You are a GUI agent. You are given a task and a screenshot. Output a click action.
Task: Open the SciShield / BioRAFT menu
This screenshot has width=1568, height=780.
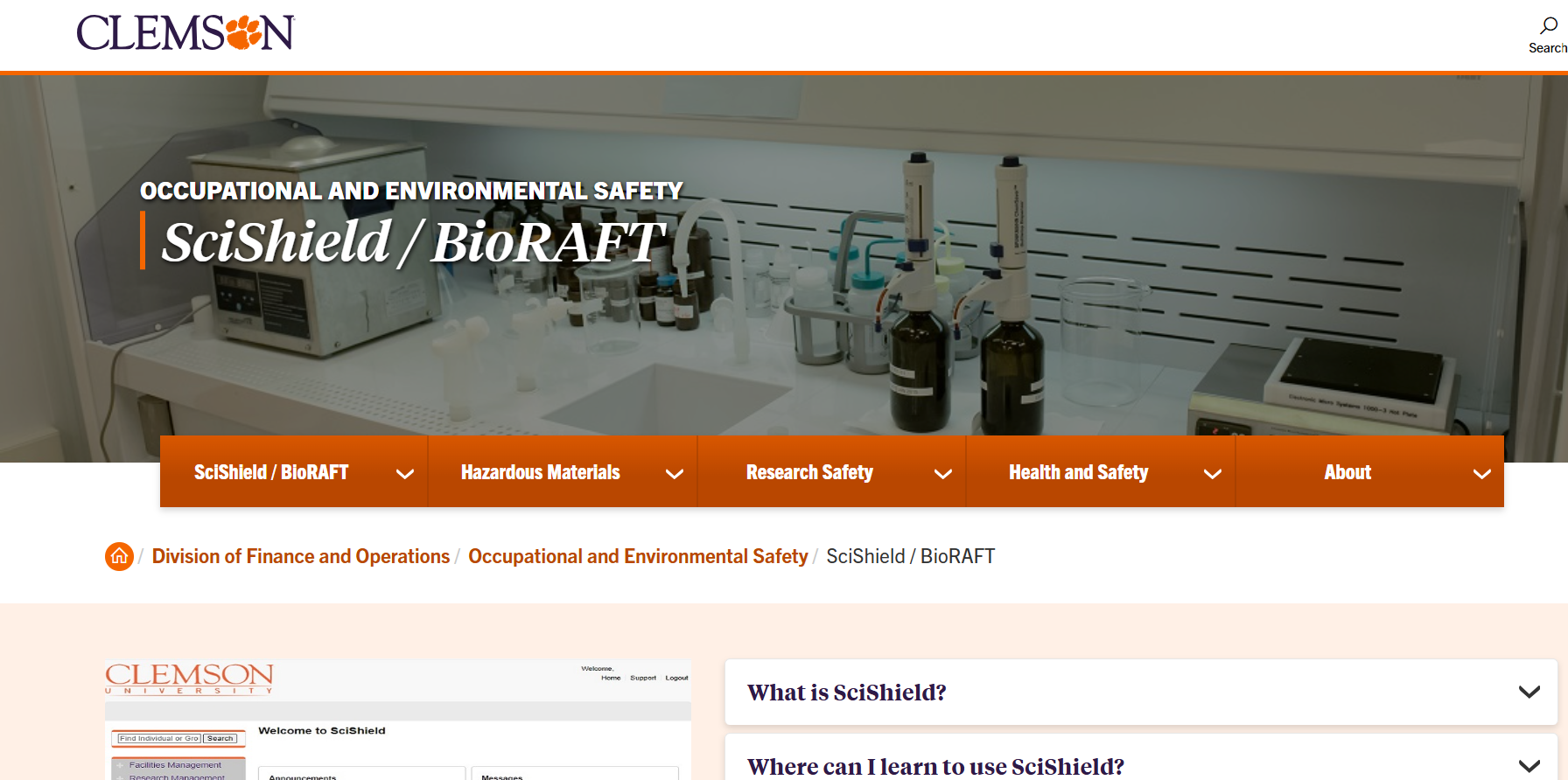[x=271, y=472]
